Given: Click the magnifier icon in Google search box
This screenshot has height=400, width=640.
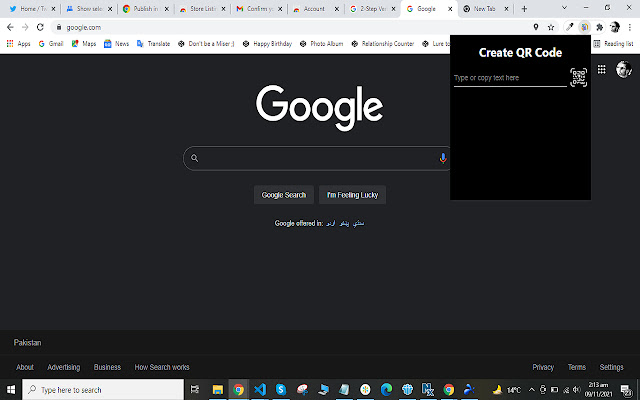Looking at the screenshot, I should [x=195, y=158].
